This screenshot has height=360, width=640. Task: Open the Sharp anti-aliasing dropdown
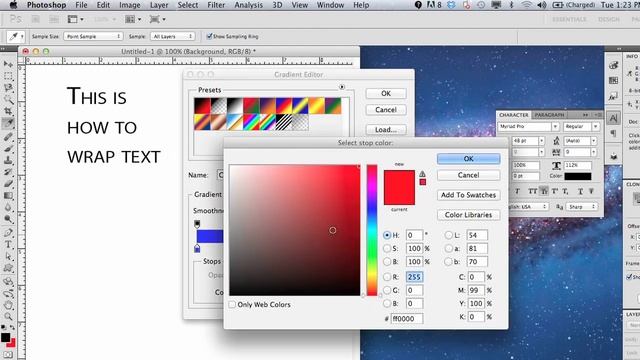coord(581,207)
